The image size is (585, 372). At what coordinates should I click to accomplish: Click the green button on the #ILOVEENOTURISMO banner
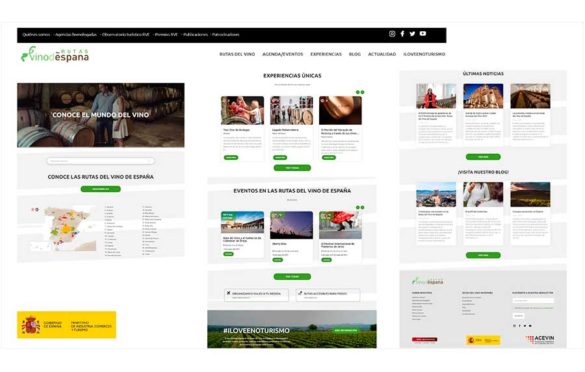point(346,331)
